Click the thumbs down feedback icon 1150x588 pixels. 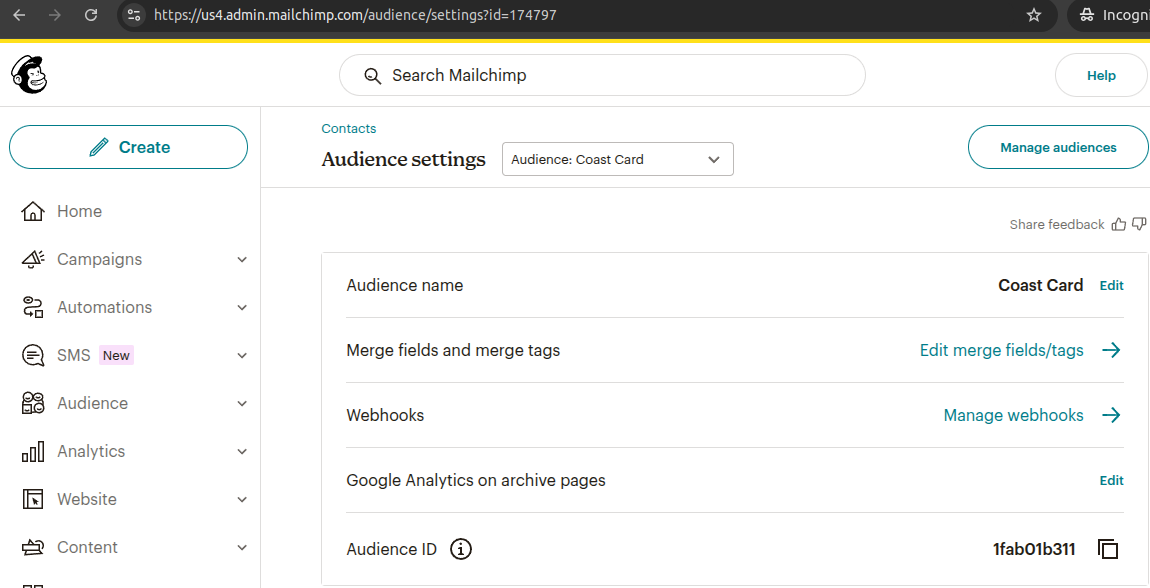pyautogui.click(x=1139, y=224)
